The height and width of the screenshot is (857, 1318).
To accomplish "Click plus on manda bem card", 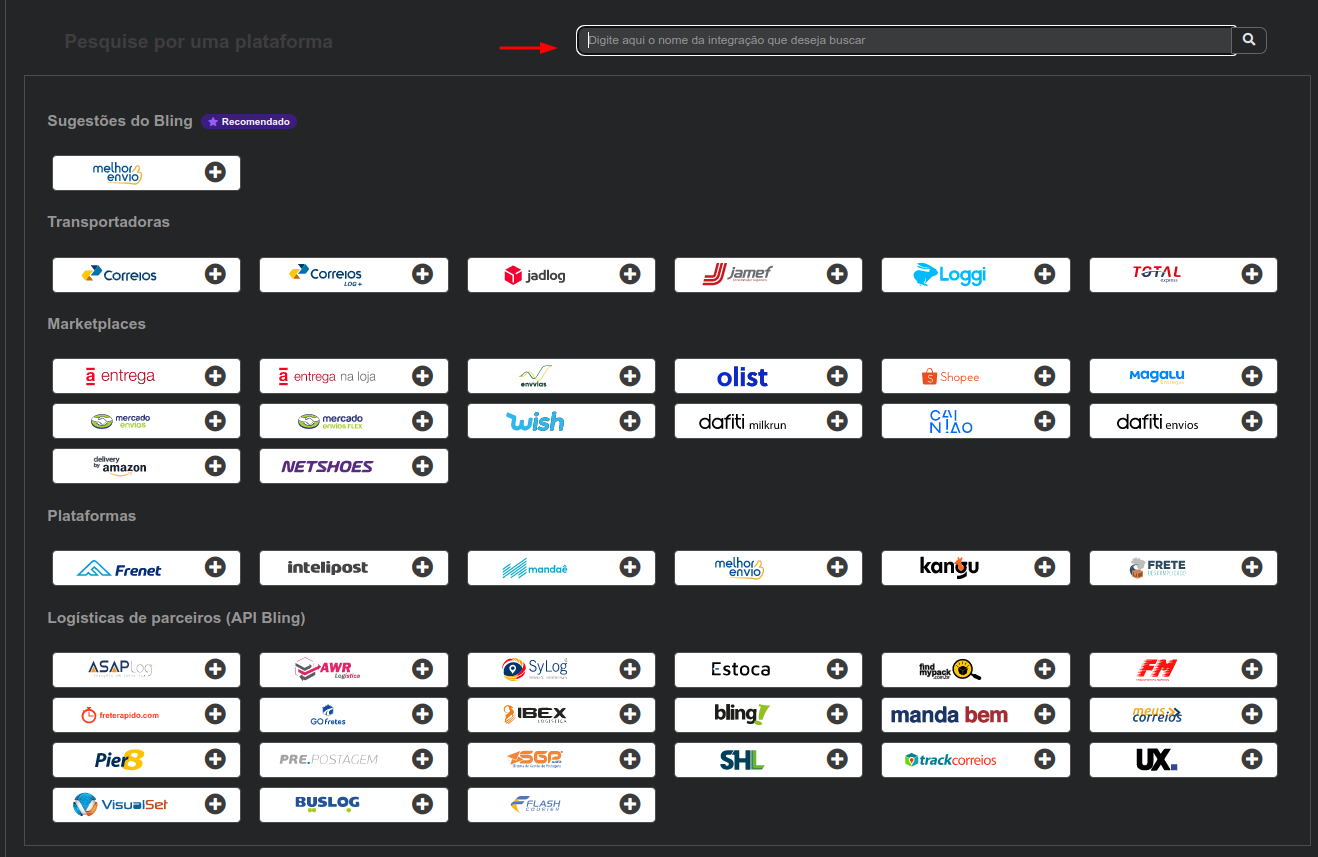I will (x=1045, y=714).
